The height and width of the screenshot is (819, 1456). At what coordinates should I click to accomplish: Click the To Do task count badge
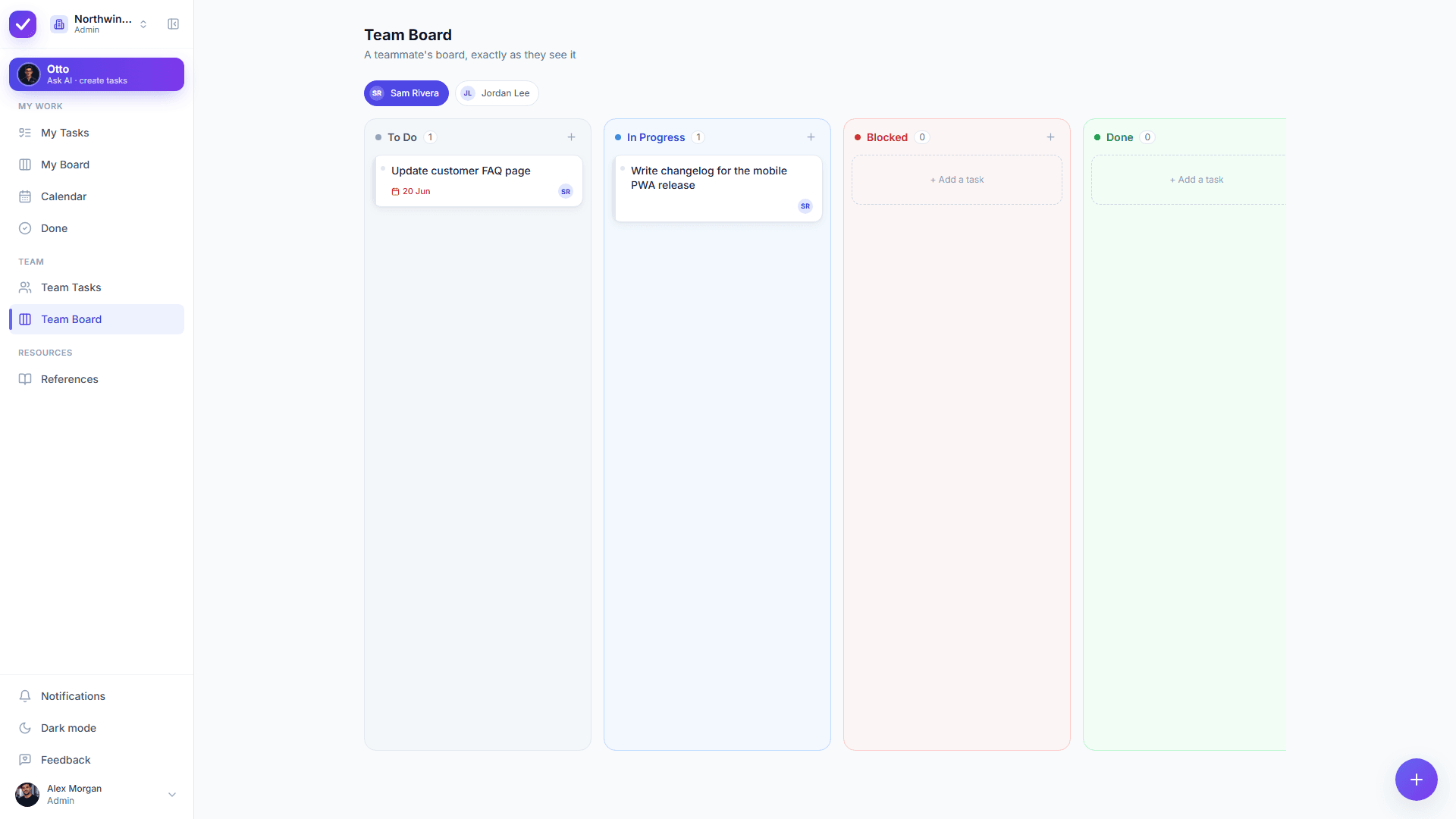pyautogui.click(x=430, y=137)
